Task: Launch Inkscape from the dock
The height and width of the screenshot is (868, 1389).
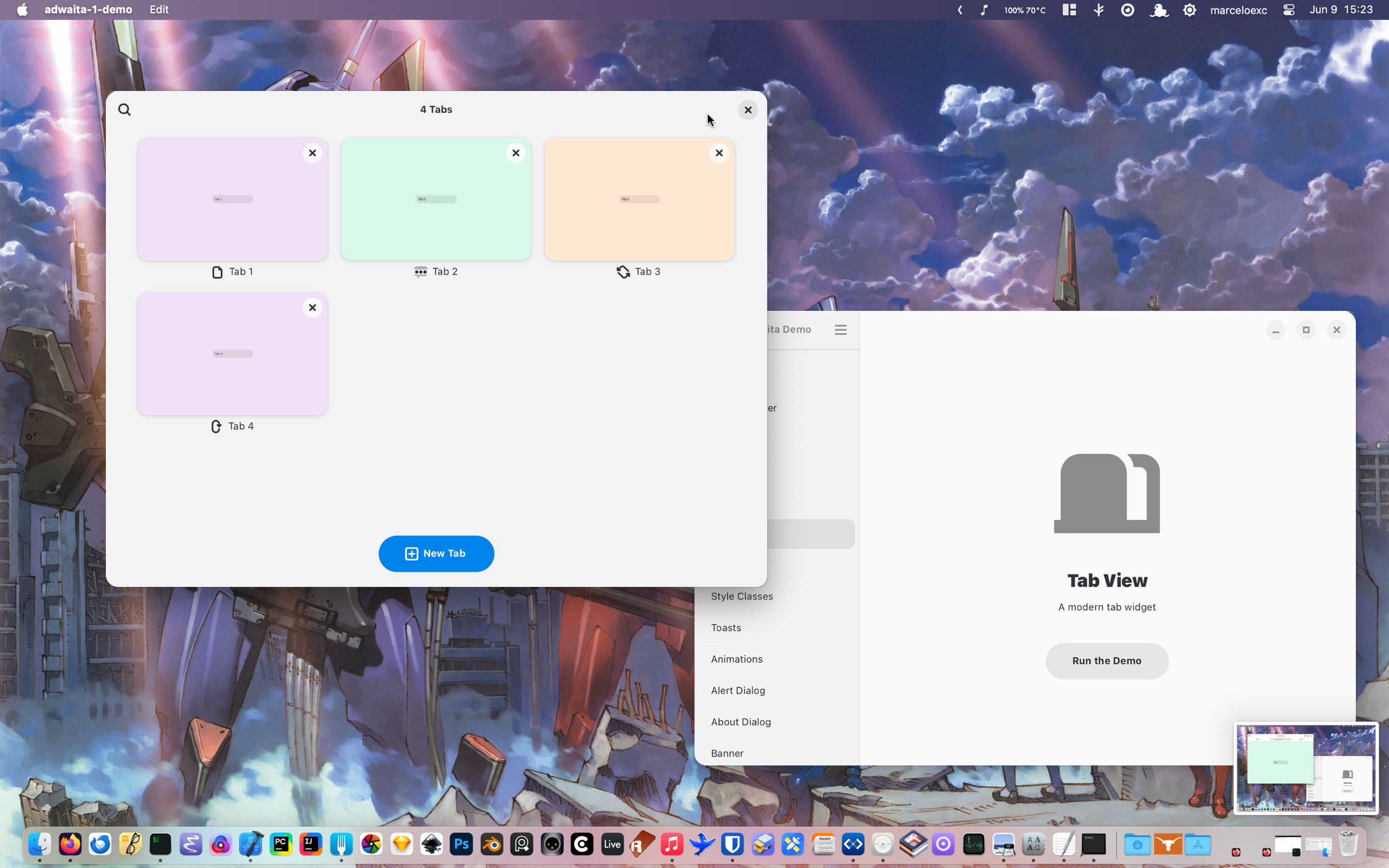Action: pyautogui.click(x=432, y=844)
